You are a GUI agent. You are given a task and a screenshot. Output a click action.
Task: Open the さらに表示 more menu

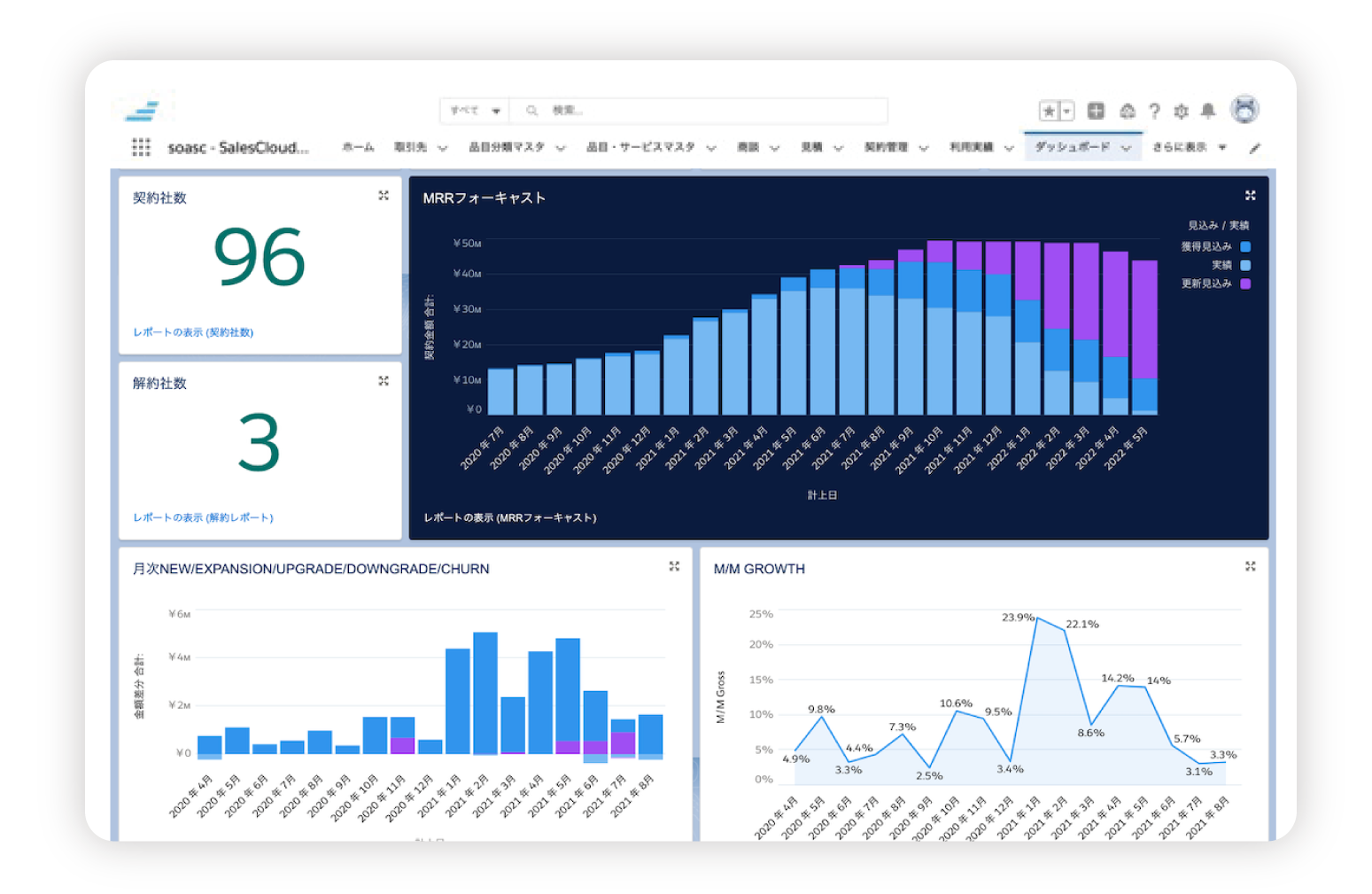point(1189,147)
